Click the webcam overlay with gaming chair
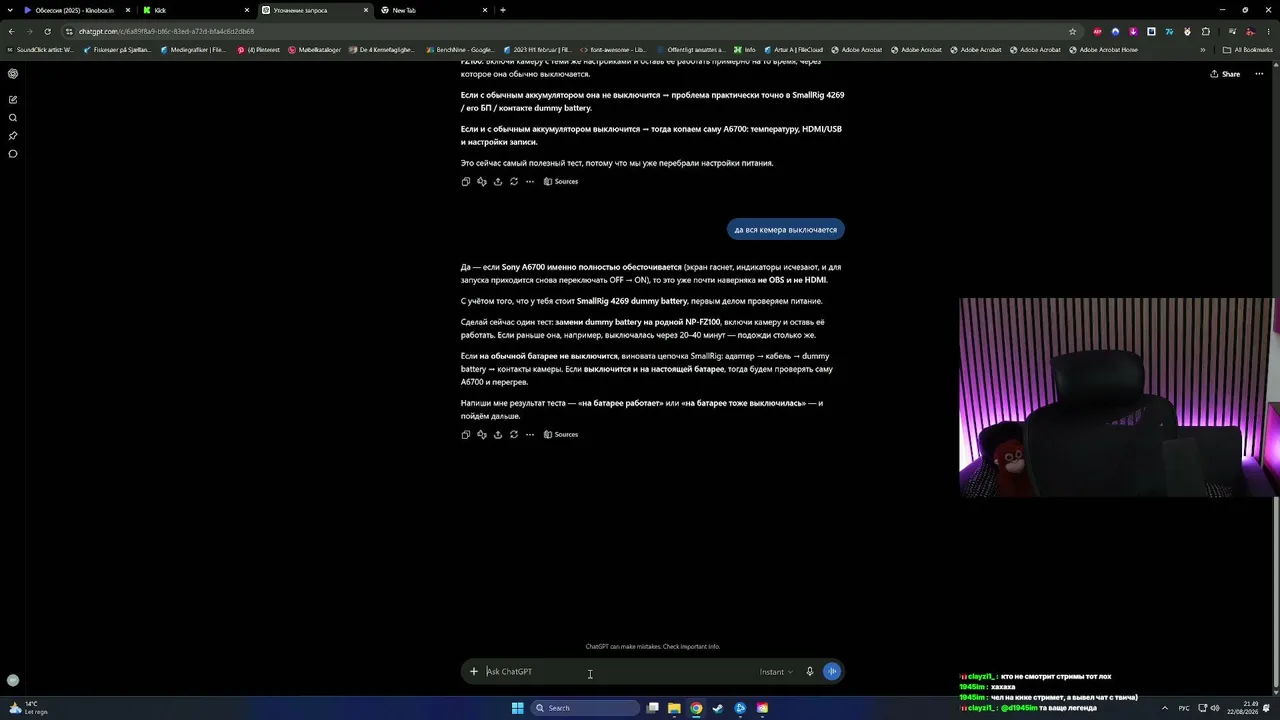Viewport: 1280px width, 720px height. coord(1119,397)
